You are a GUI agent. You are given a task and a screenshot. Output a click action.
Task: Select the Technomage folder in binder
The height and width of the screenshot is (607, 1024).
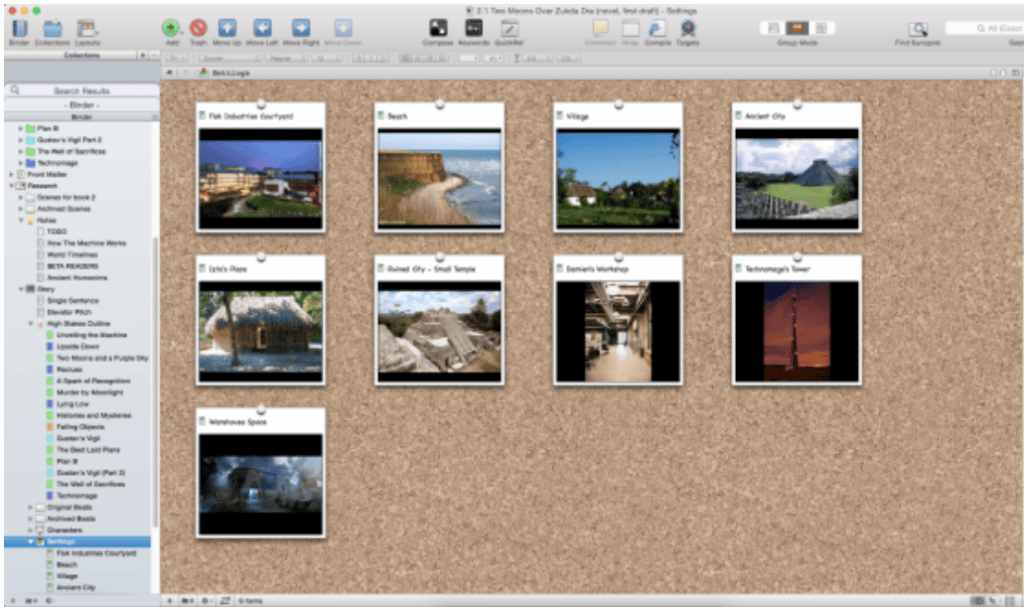click(x=57, y=163)
